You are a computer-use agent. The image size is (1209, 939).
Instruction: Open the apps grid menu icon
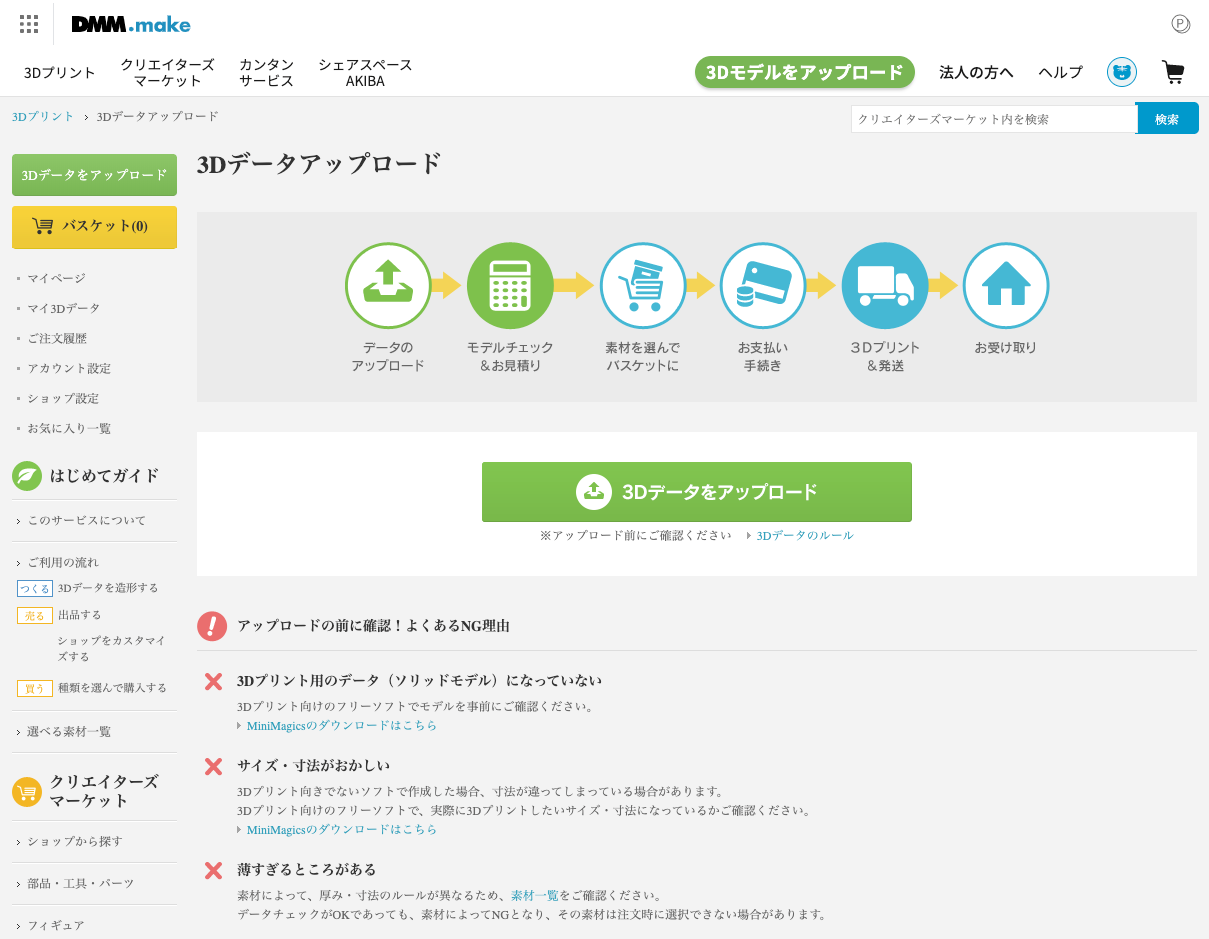(x=29, y=24)
